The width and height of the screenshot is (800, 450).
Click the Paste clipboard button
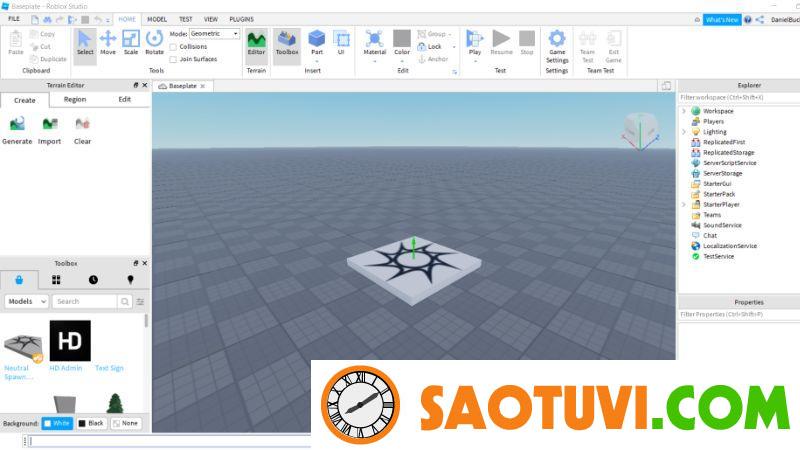point(16,43)
